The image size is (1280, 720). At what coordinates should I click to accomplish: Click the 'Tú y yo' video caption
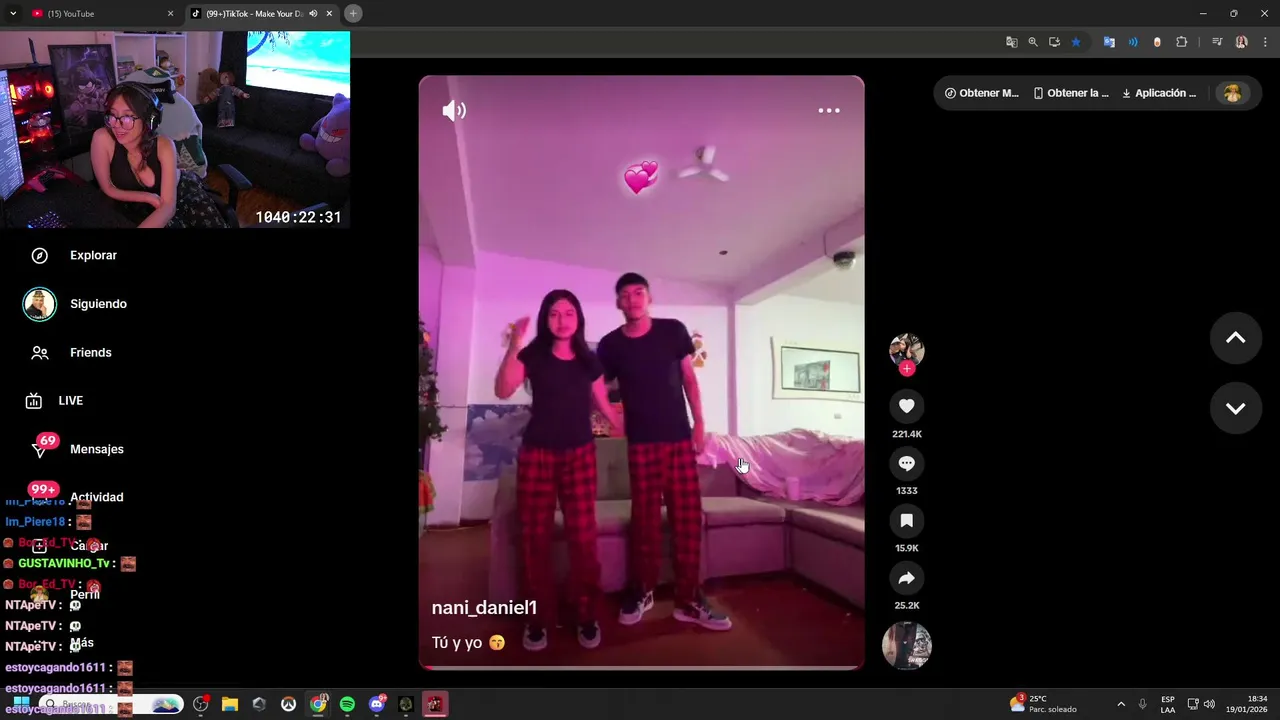468,643
